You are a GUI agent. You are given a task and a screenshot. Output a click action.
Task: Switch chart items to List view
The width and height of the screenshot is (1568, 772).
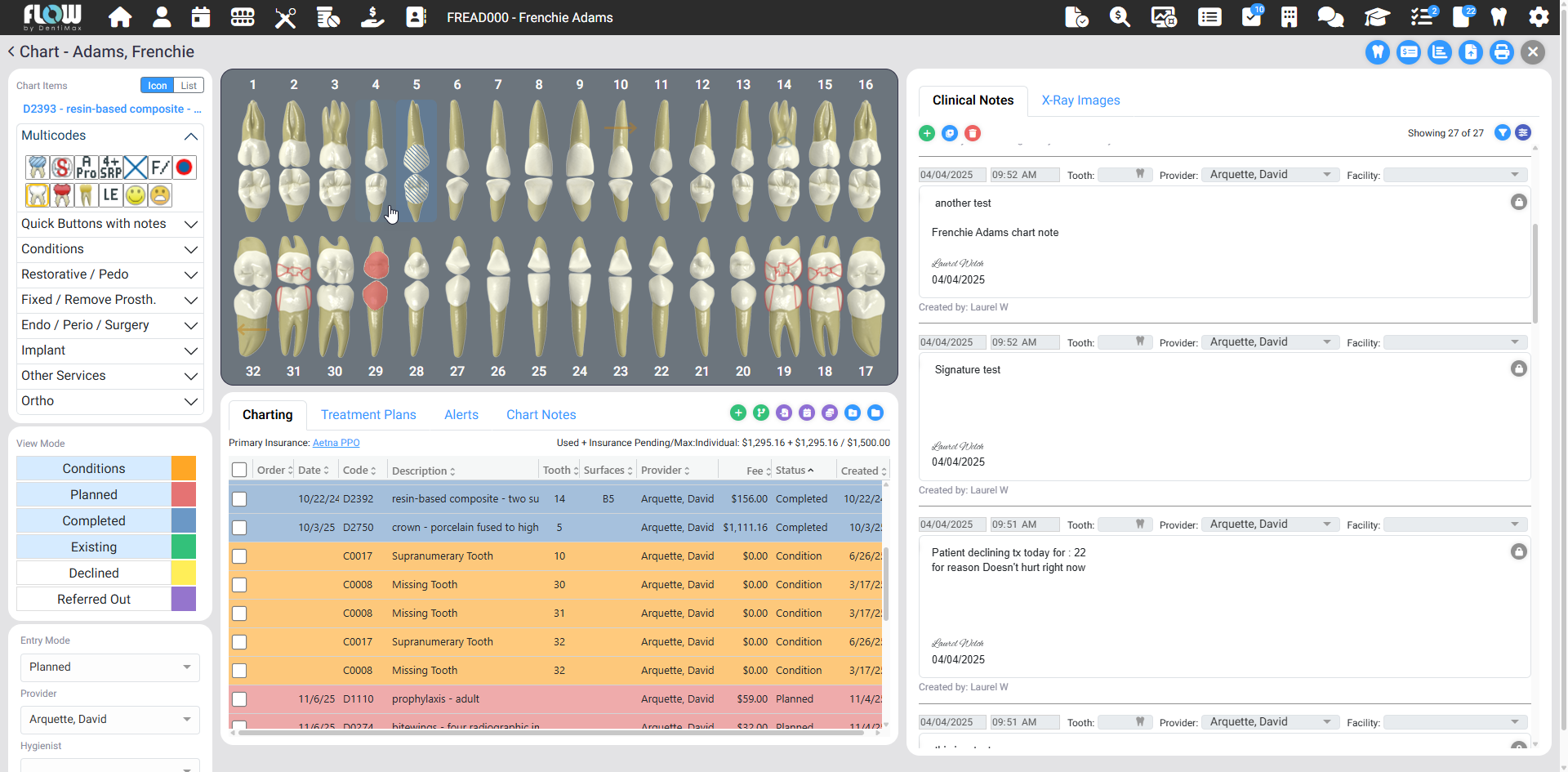click(x=189, y=86)
